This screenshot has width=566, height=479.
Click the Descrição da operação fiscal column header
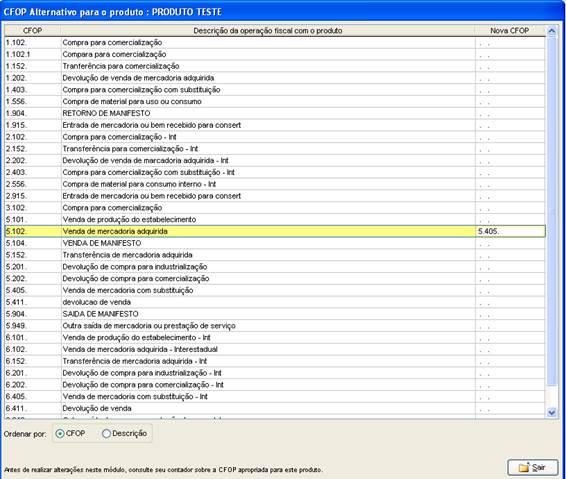(x=268, y=31)
